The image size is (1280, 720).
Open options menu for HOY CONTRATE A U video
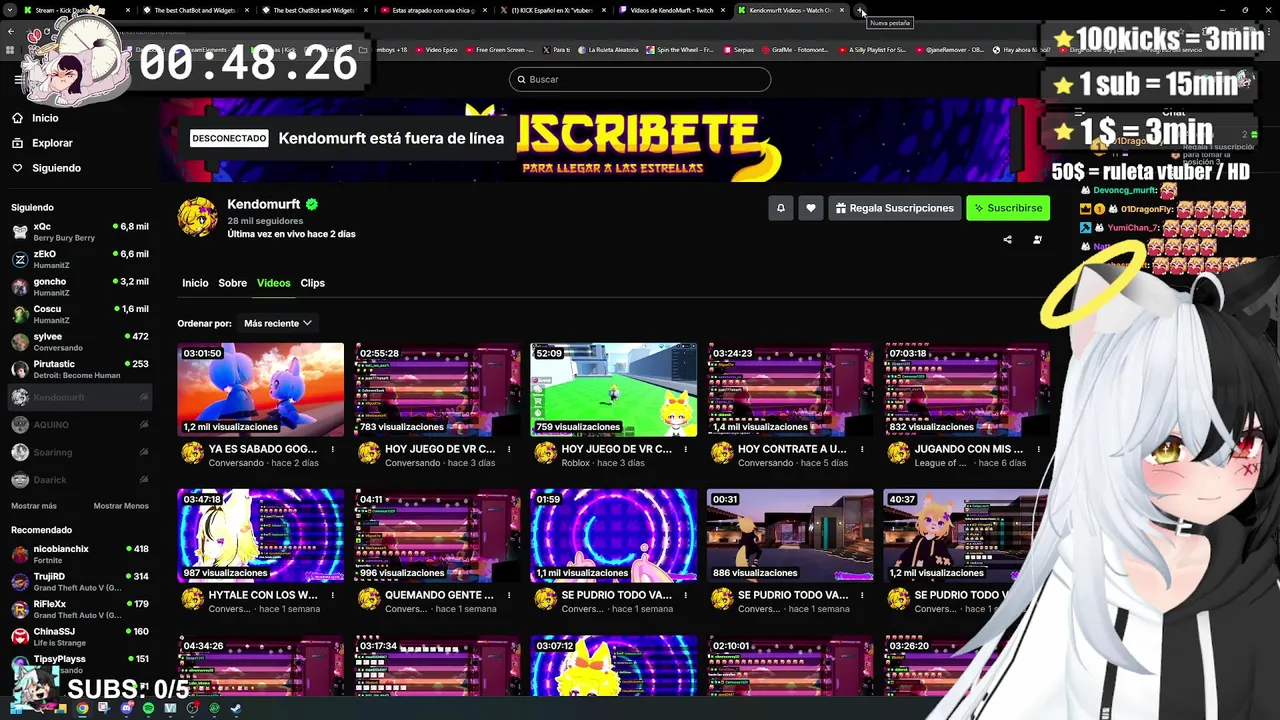(862, 450)
